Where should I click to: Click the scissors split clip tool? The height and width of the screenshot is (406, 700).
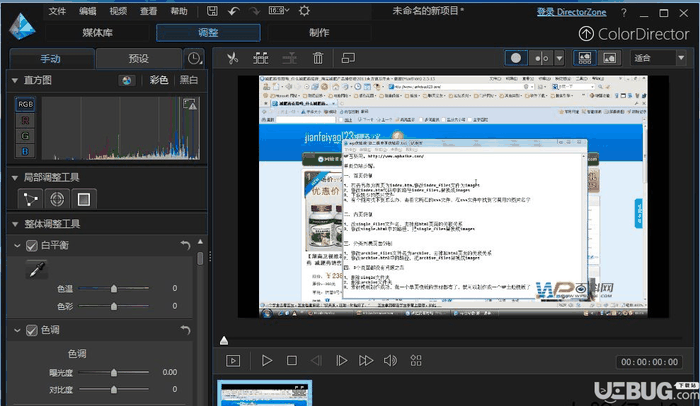(x=233, y=58)
